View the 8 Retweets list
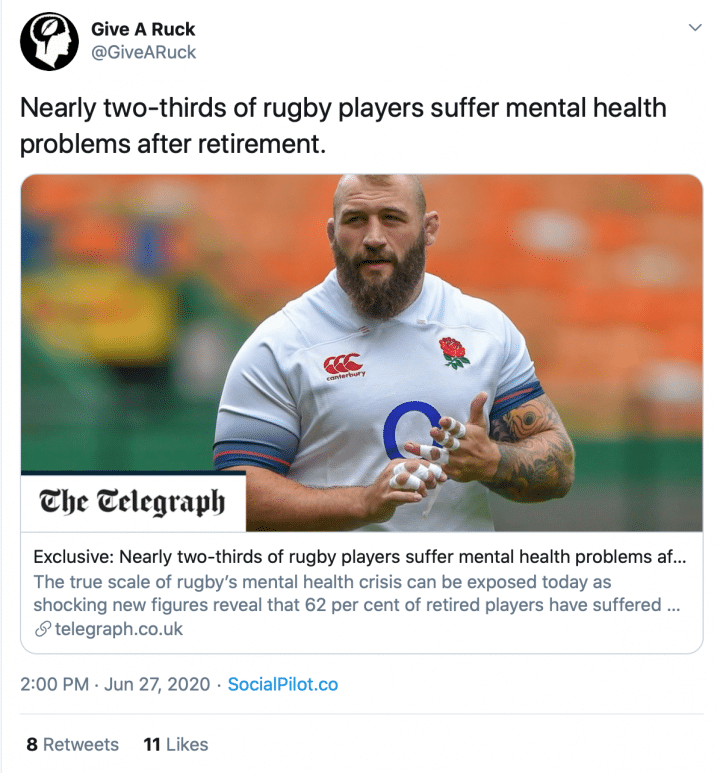 (72, 744)
